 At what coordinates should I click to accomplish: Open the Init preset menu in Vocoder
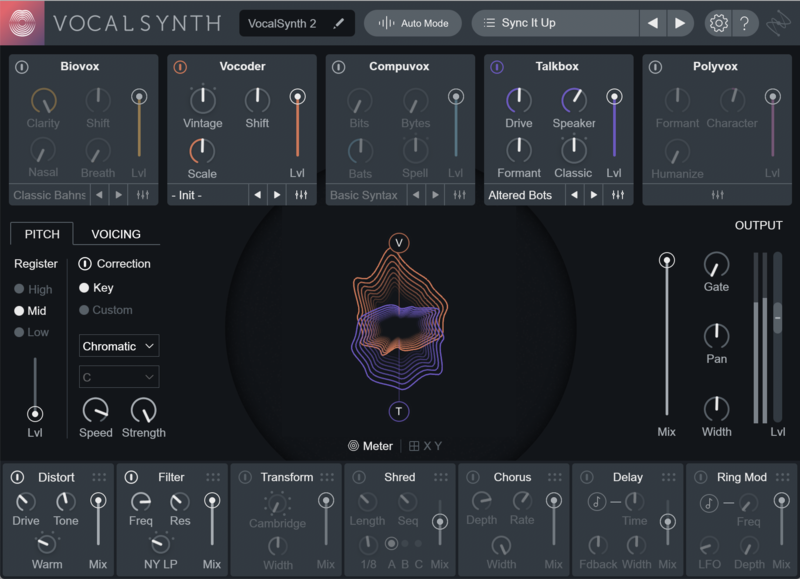(208, 195)
